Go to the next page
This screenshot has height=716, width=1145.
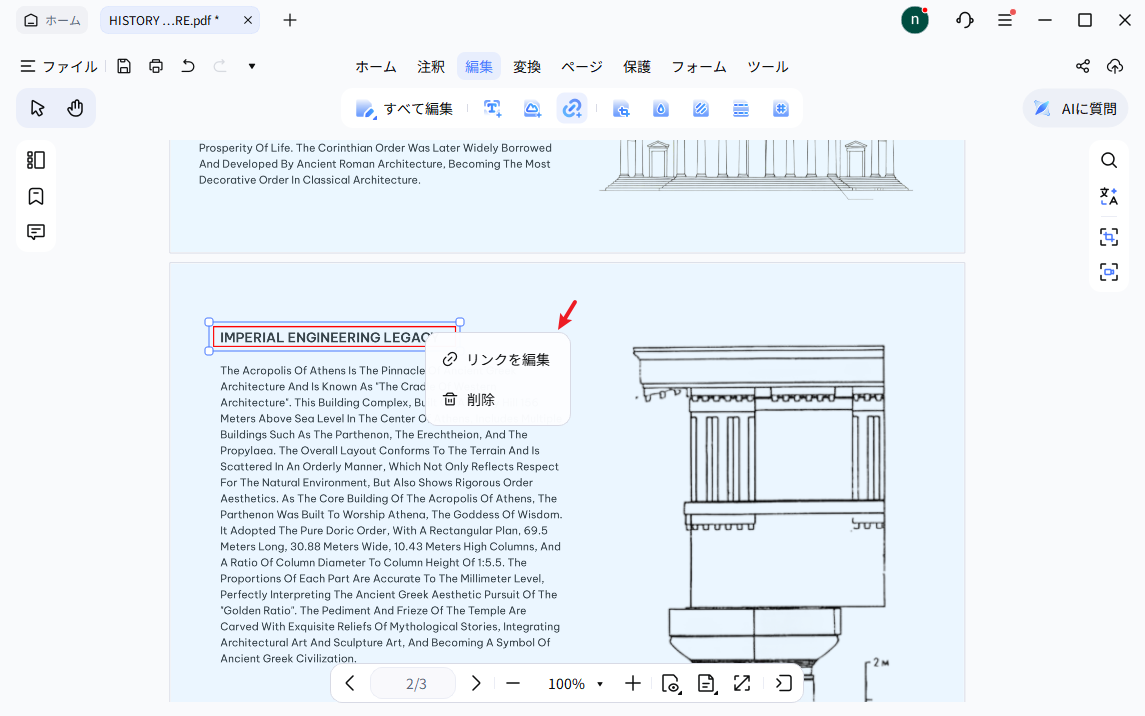pos(476,684)
